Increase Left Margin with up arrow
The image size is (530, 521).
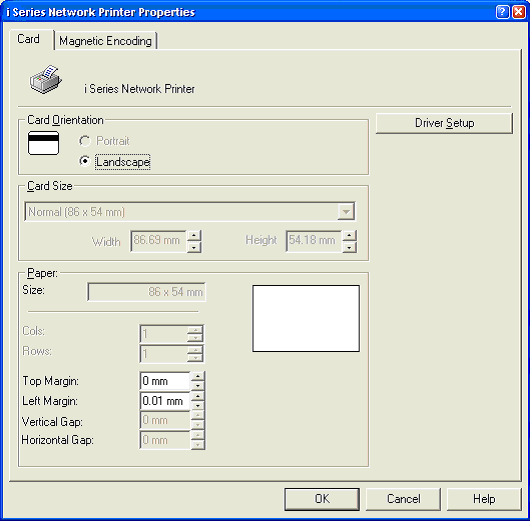(198, 396)
